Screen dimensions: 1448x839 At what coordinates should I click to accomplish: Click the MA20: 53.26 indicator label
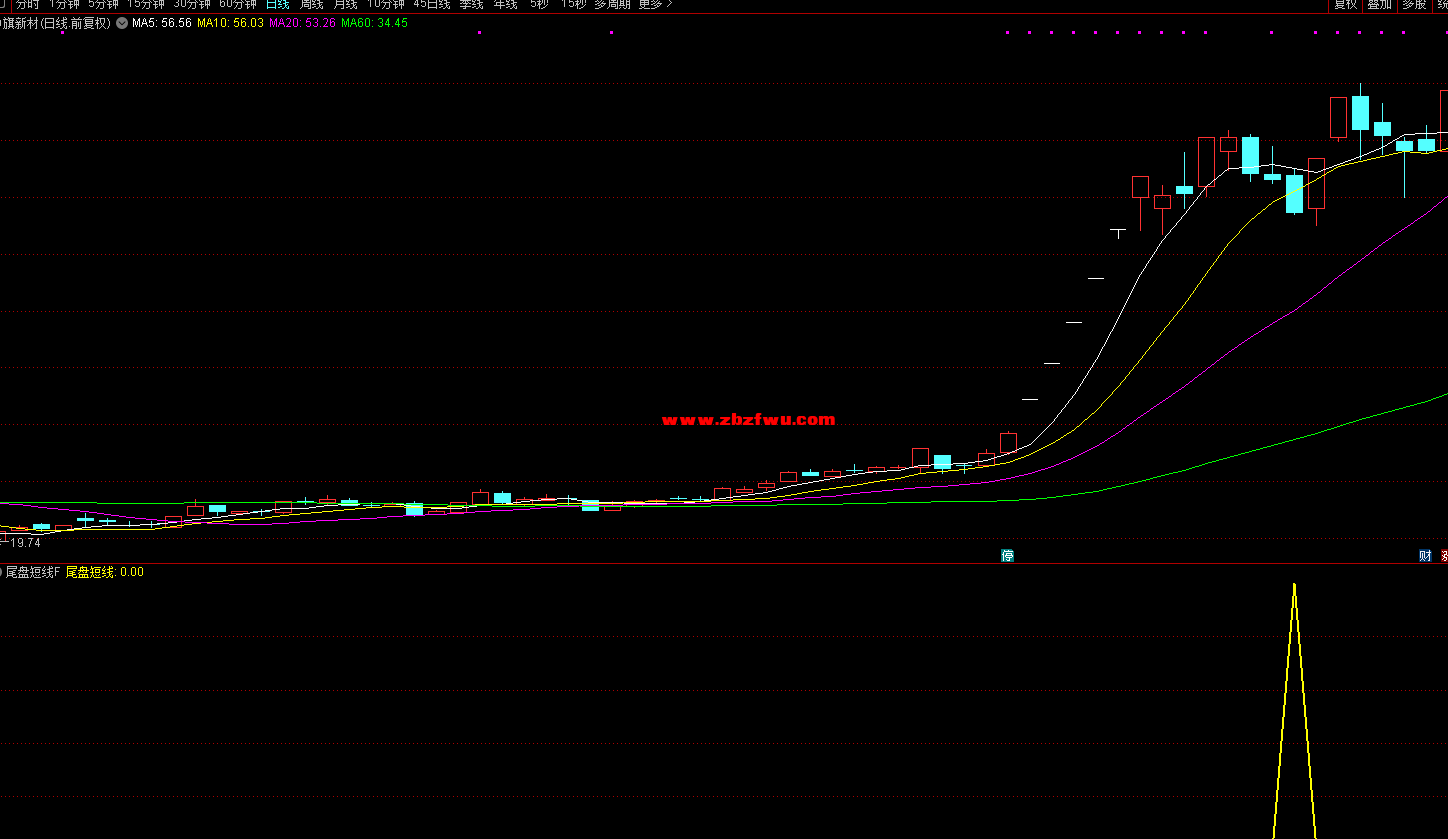point(303,23)
